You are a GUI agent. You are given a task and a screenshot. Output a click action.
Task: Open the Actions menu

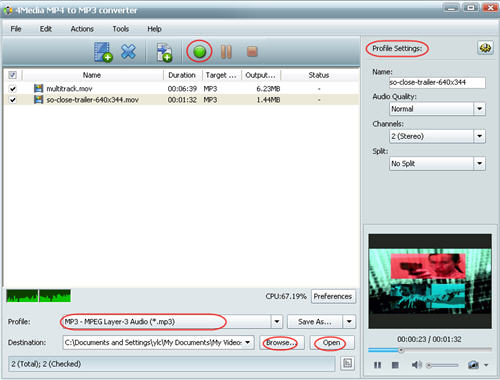pos(82,29)
